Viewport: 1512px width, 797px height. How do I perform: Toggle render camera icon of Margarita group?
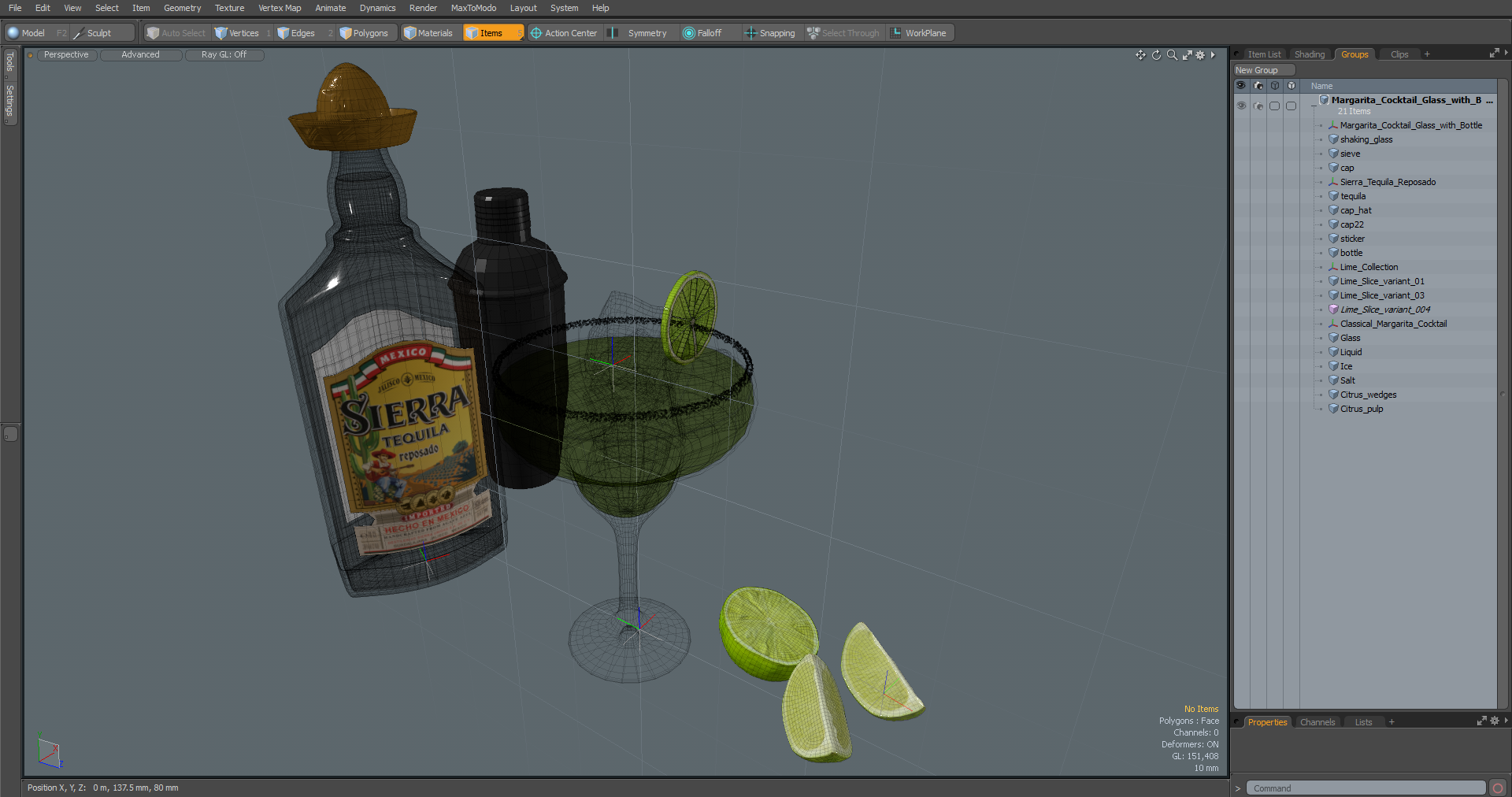(x=1258, y=106)
